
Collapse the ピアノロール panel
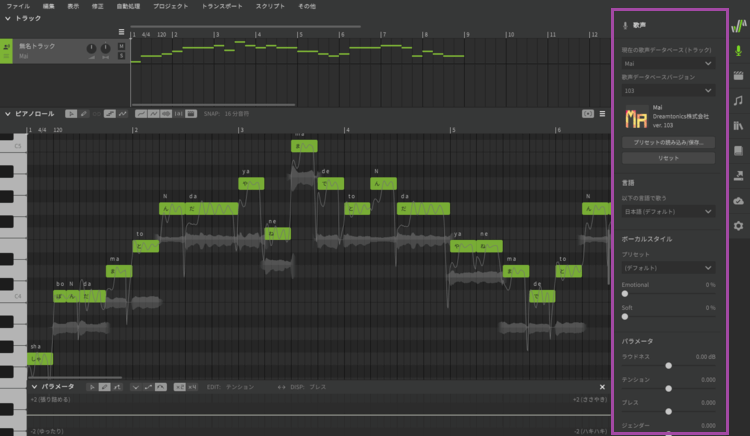(x=8, y=114)
